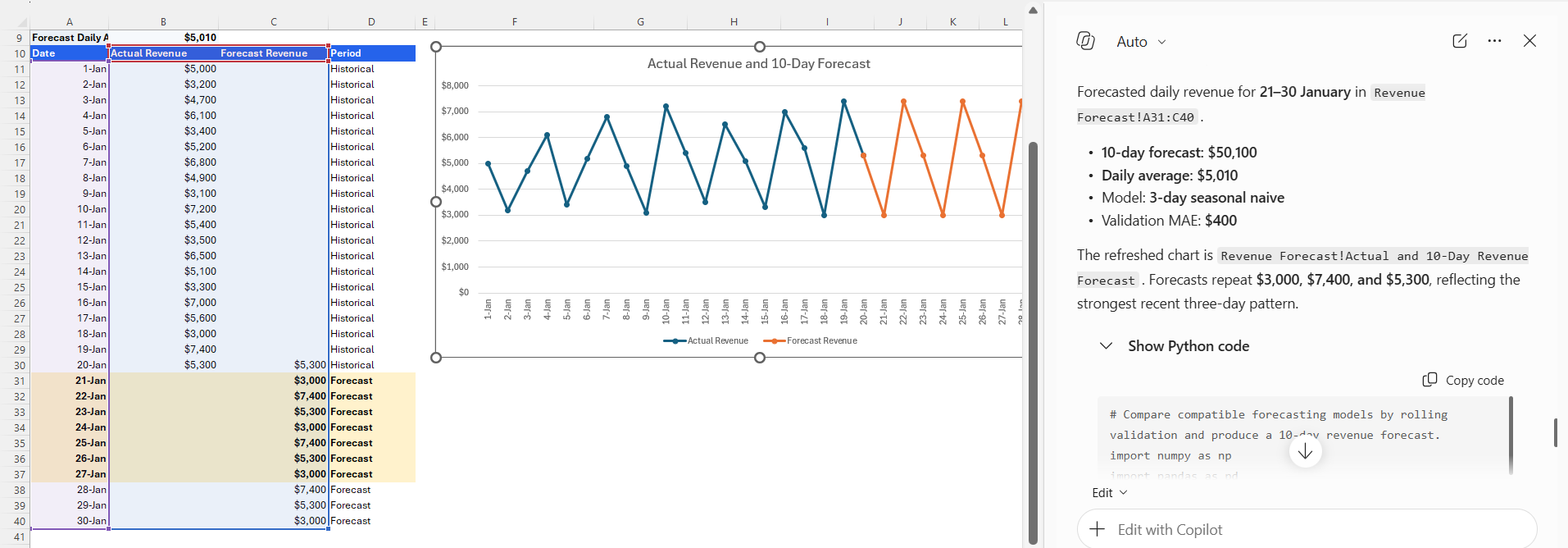
Task: Click the Copilot pane scrollbar thumb
Action: pos(1555,432)
